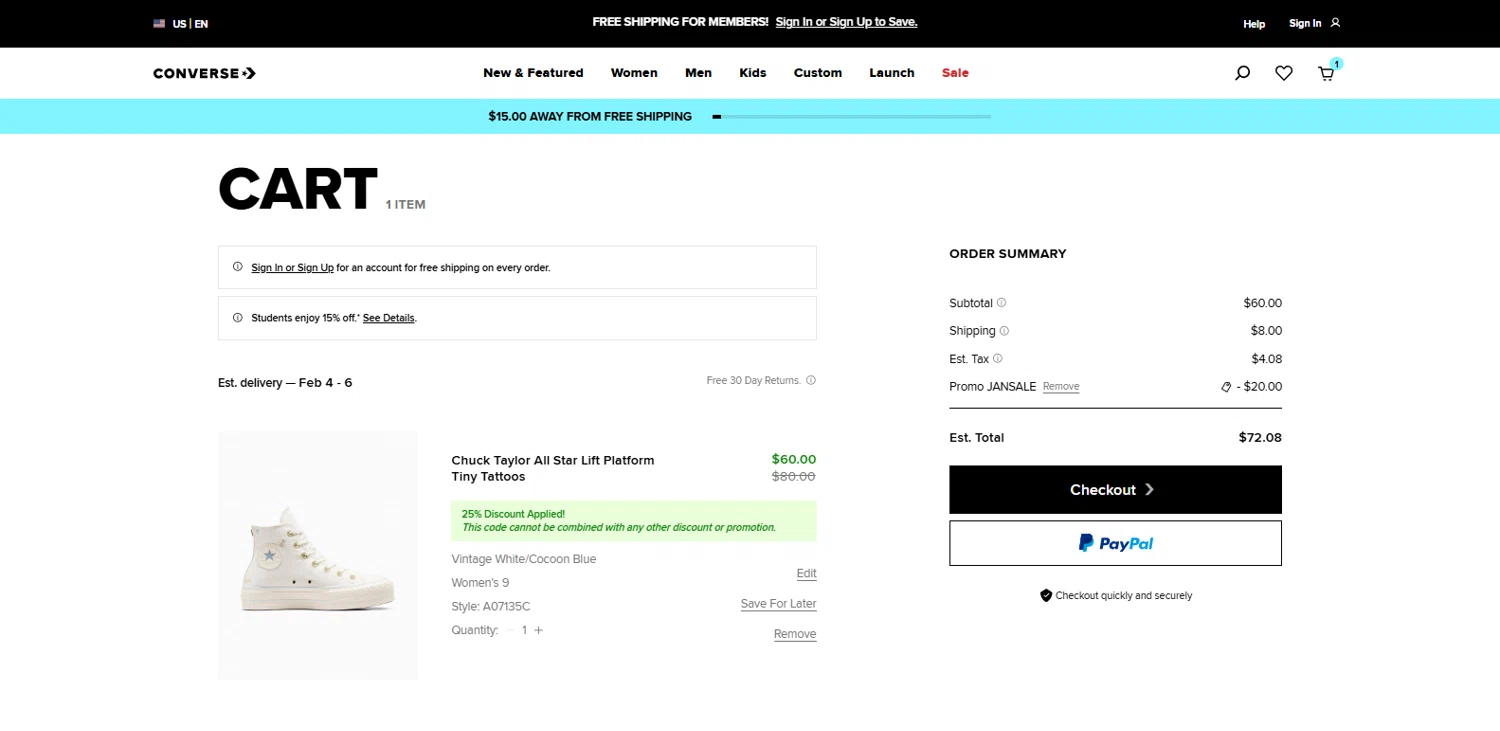Click the info icon next to Est. Tax
1500x731 pixels.
point(997,359)
